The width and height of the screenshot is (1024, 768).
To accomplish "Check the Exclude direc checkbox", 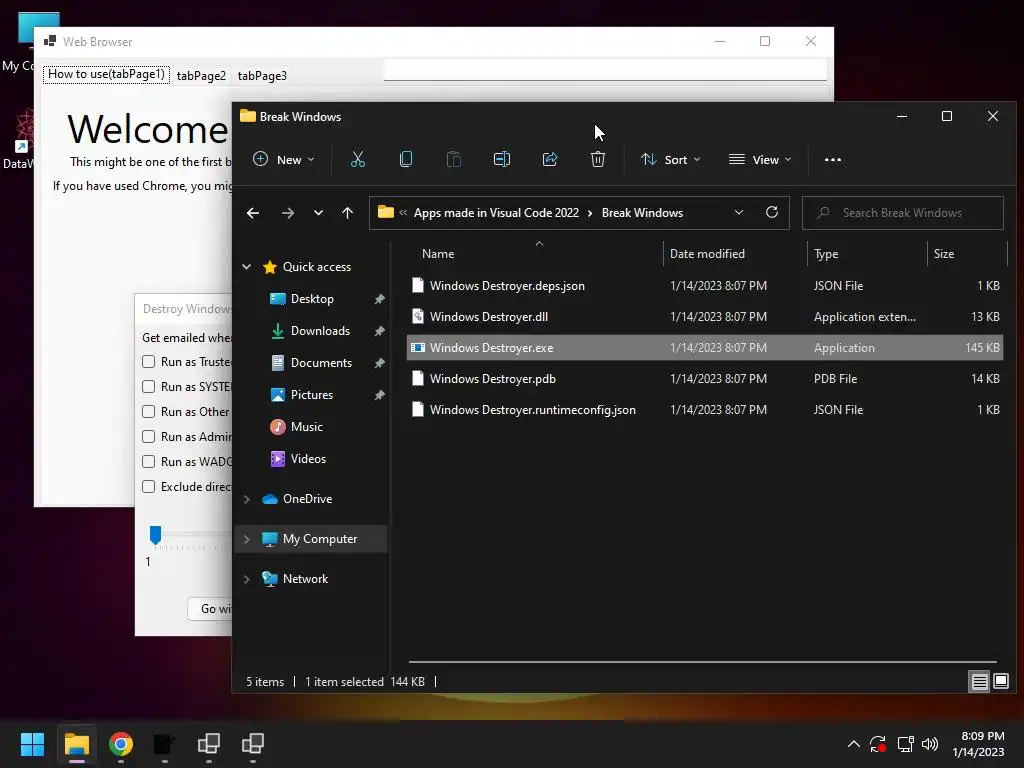I will [x=149, y=487].
